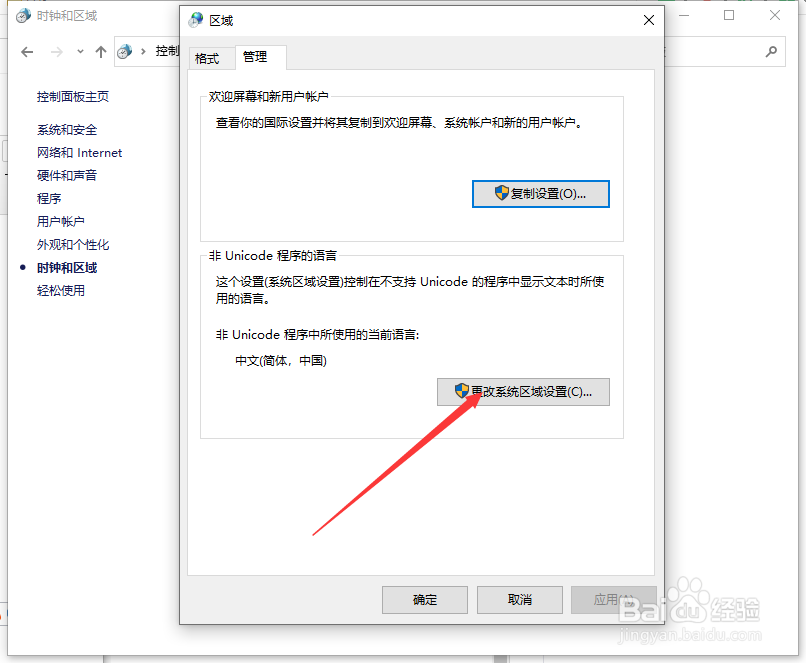The width and height of the screenshot is (806, 663).
Task: Click the 中文(简体，中国) language text
Action: click(281, 361)
